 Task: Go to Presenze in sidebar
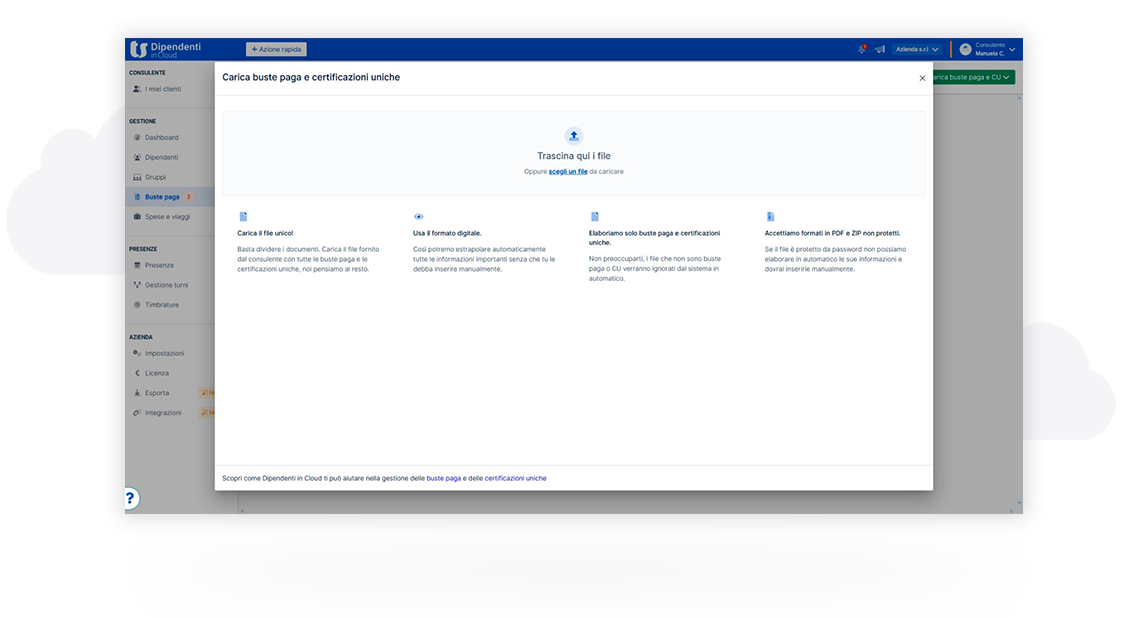point(159,265)
